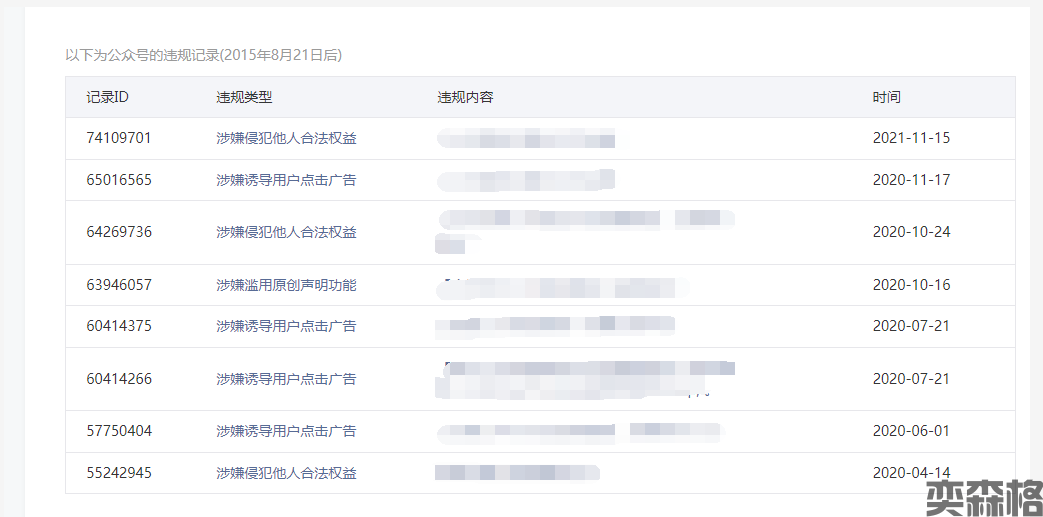Screen dimensions: 1043x517
Task: Click record ID 74109701
Action: tap(119, 138)
